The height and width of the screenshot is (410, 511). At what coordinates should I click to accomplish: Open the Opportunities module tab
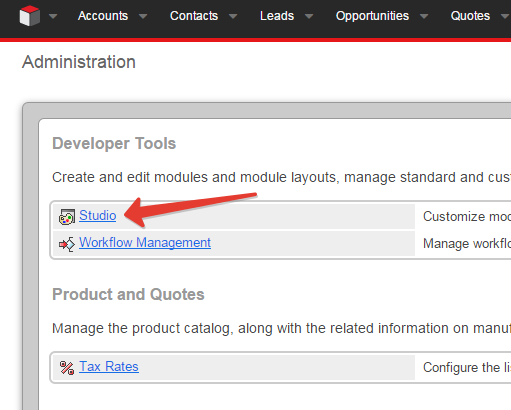(x=372, y=16)
